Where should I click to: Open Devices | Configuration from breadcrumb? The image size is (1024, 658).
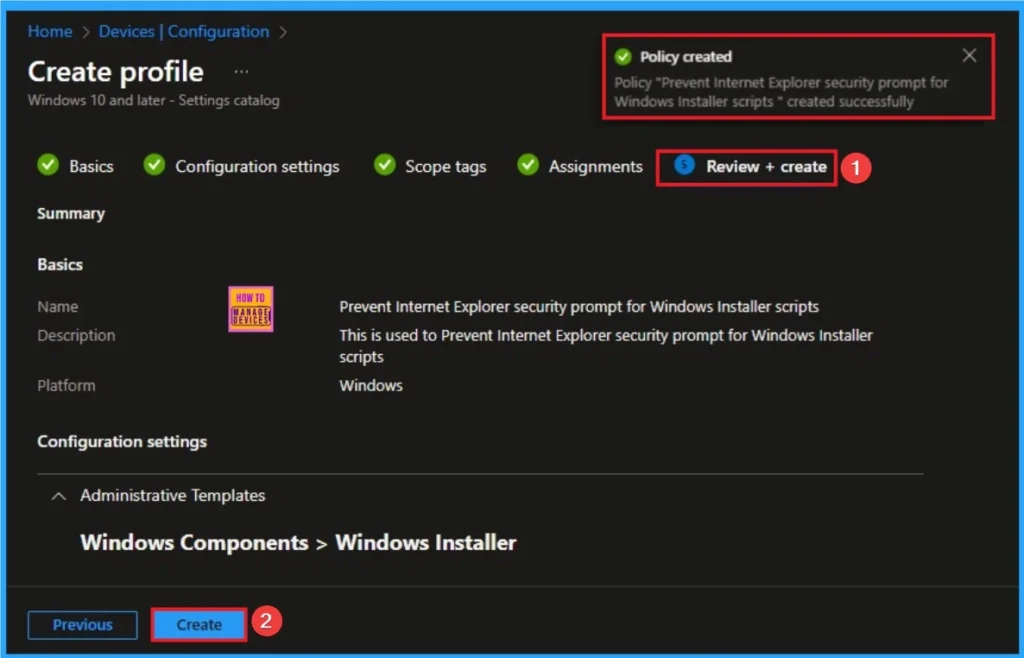(x=184, y=31)
